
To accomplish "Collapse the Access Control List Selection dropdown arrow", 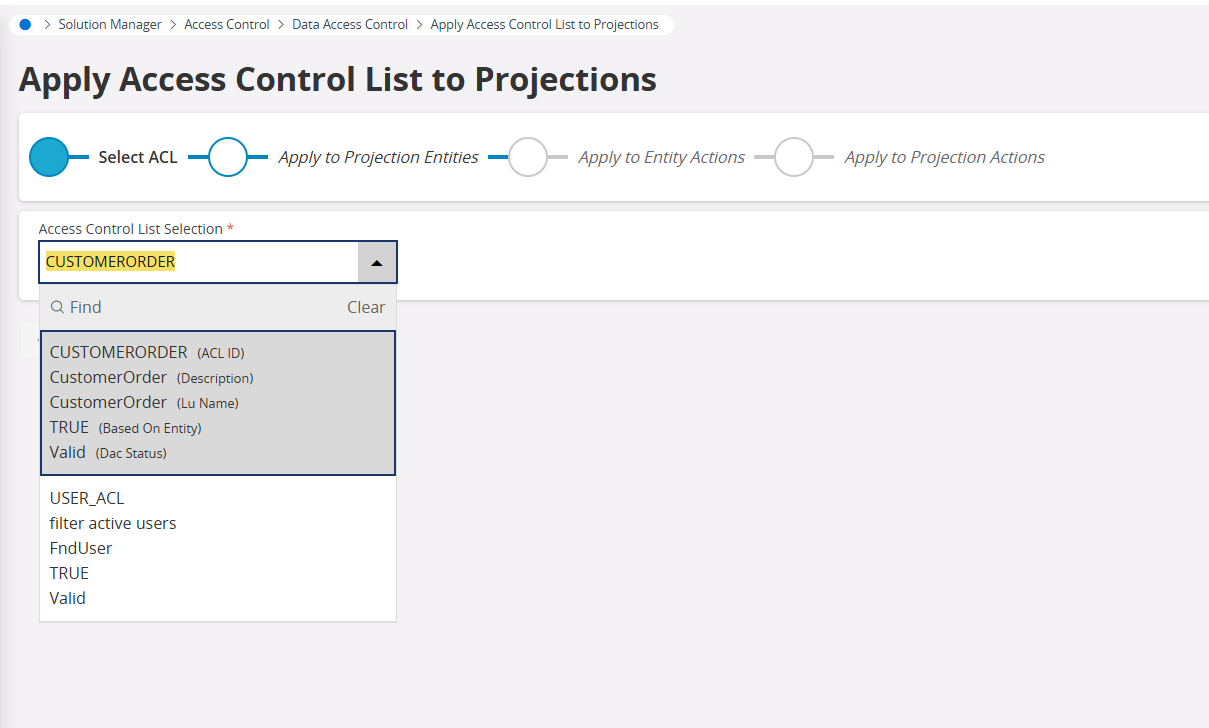I will pos(377,261).
